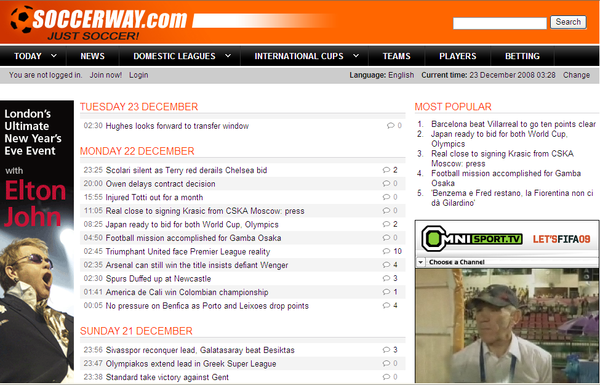The height and width of the screenshot is (385, 600).
Task: Click comment bubble for the 04:50 Gamba Osaka story
Action: pyautogui.click(x=386, y=238)
